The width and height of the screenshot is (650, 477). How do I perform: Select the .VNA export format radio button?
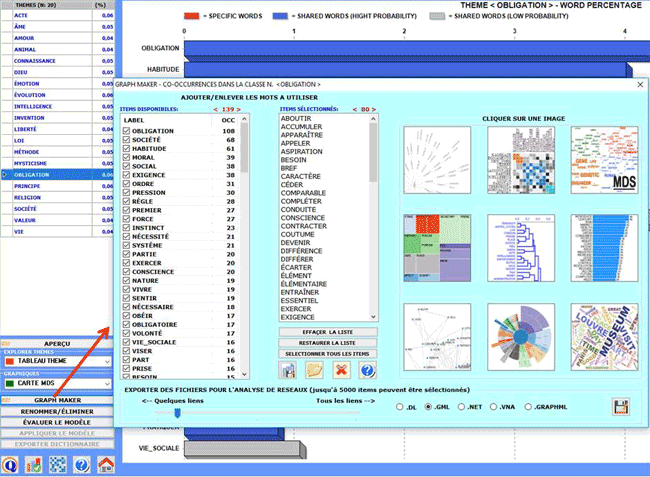(x=493, y=407)
